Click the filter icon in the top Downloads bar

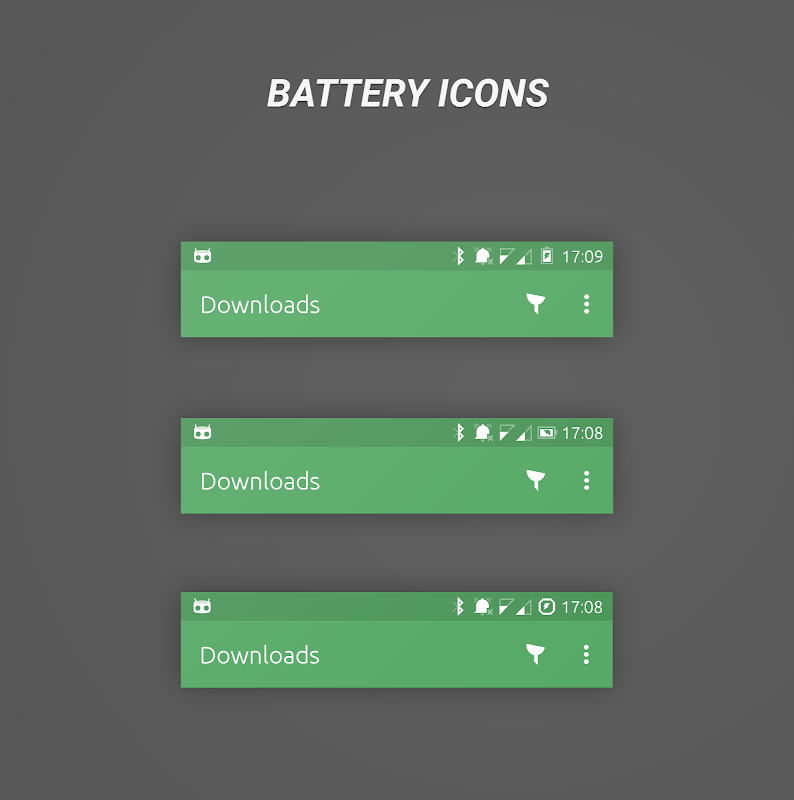(535, 304)
